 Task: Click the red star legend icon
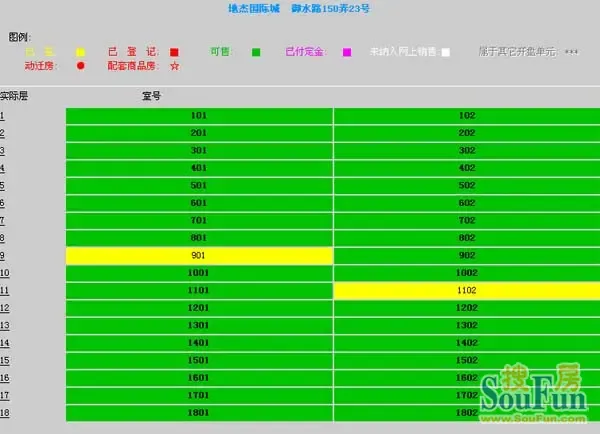point(174,66)
